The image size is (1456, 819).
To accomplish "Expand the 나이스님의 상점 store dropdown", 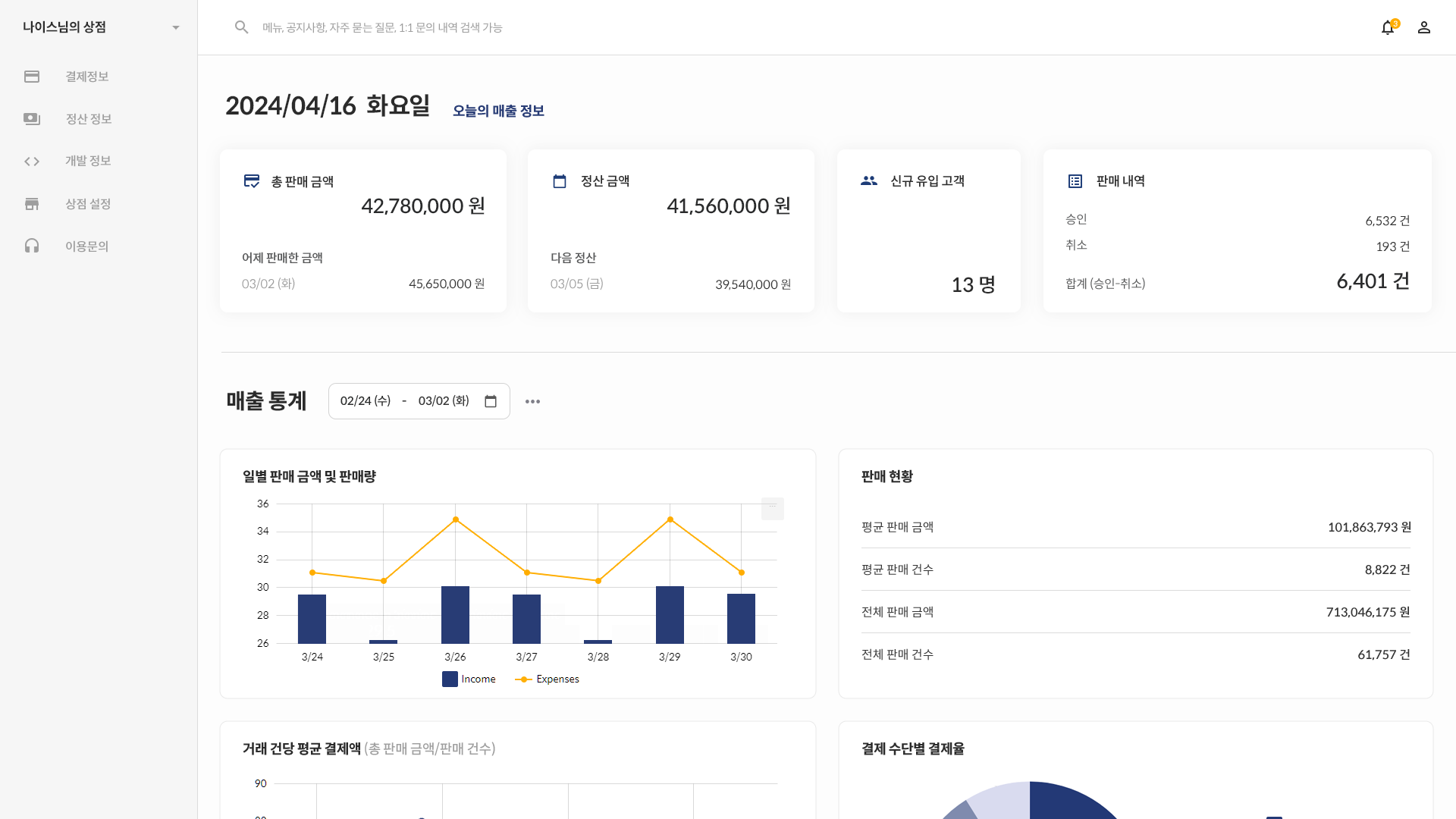I will point(176,27).
